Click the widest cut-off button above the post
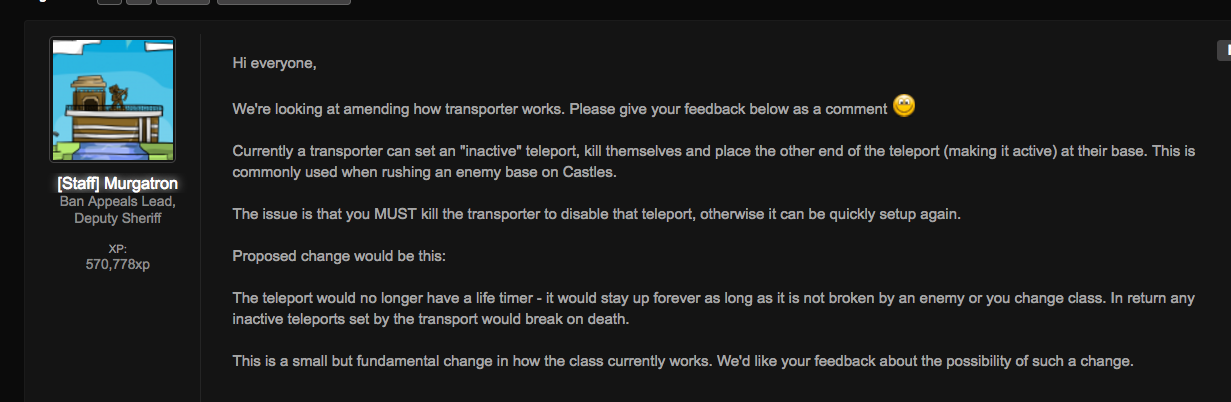1231x402 pixels. click(284, 2)
